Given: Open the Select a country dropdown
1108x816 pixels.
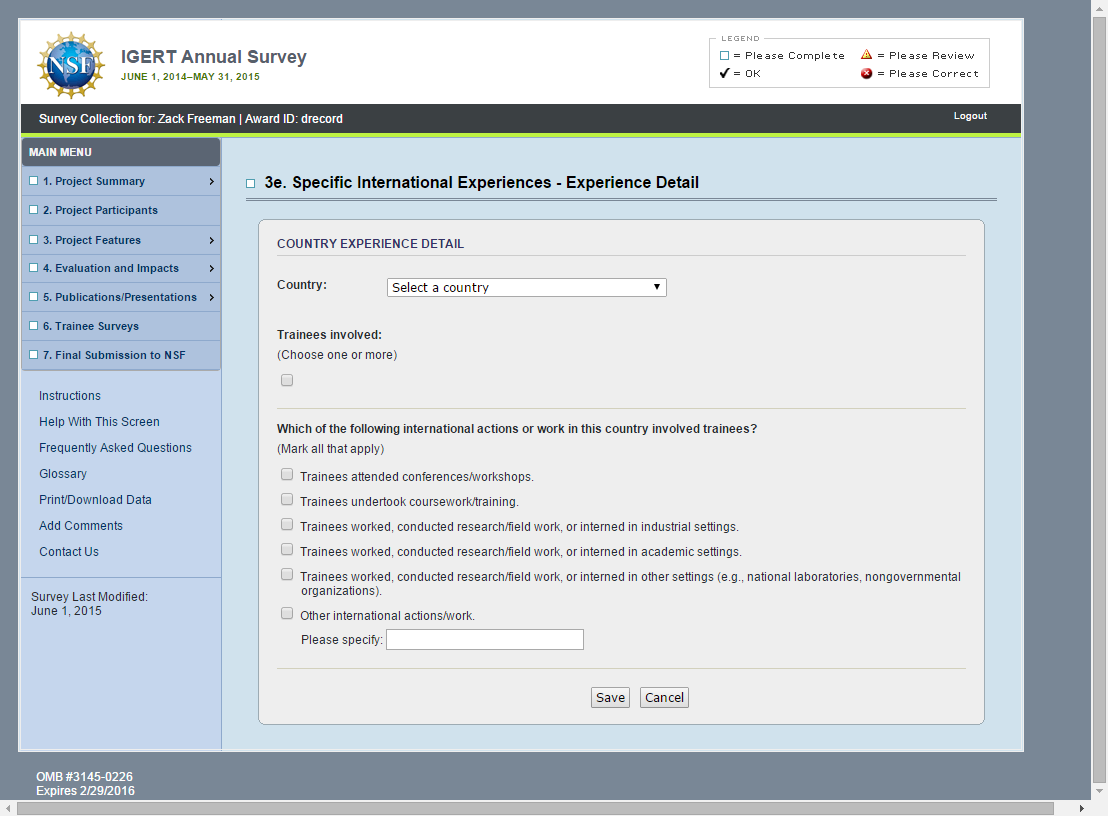Looking at the screenshot, I should click(526, 288).
